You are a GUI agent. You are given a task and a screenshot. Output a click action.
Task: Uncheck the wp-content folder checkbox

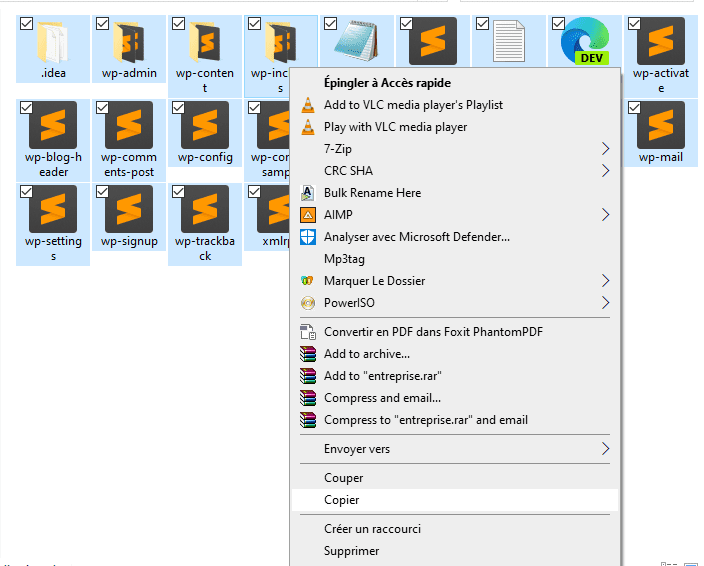(x=179, y=24)
